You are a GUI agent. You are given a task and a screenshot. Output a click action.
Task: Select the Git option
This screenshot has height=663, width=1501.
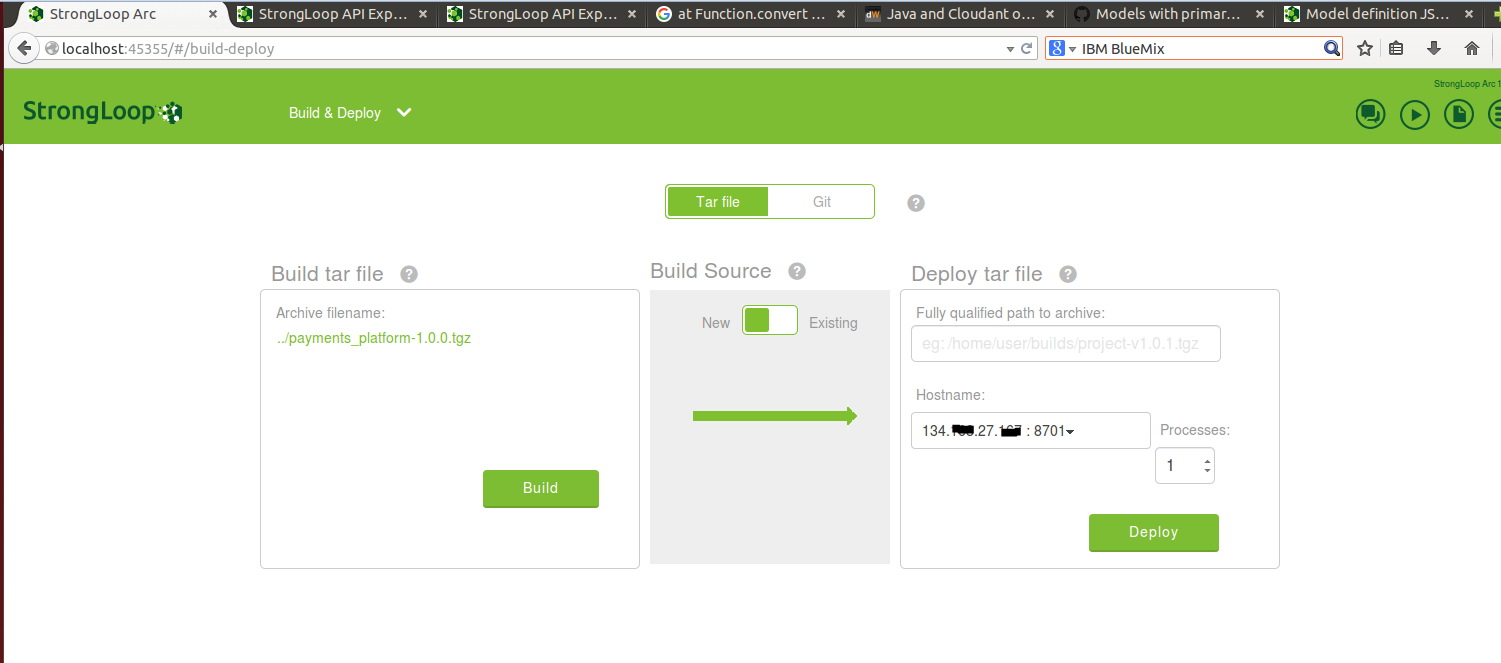click(822, 202)
